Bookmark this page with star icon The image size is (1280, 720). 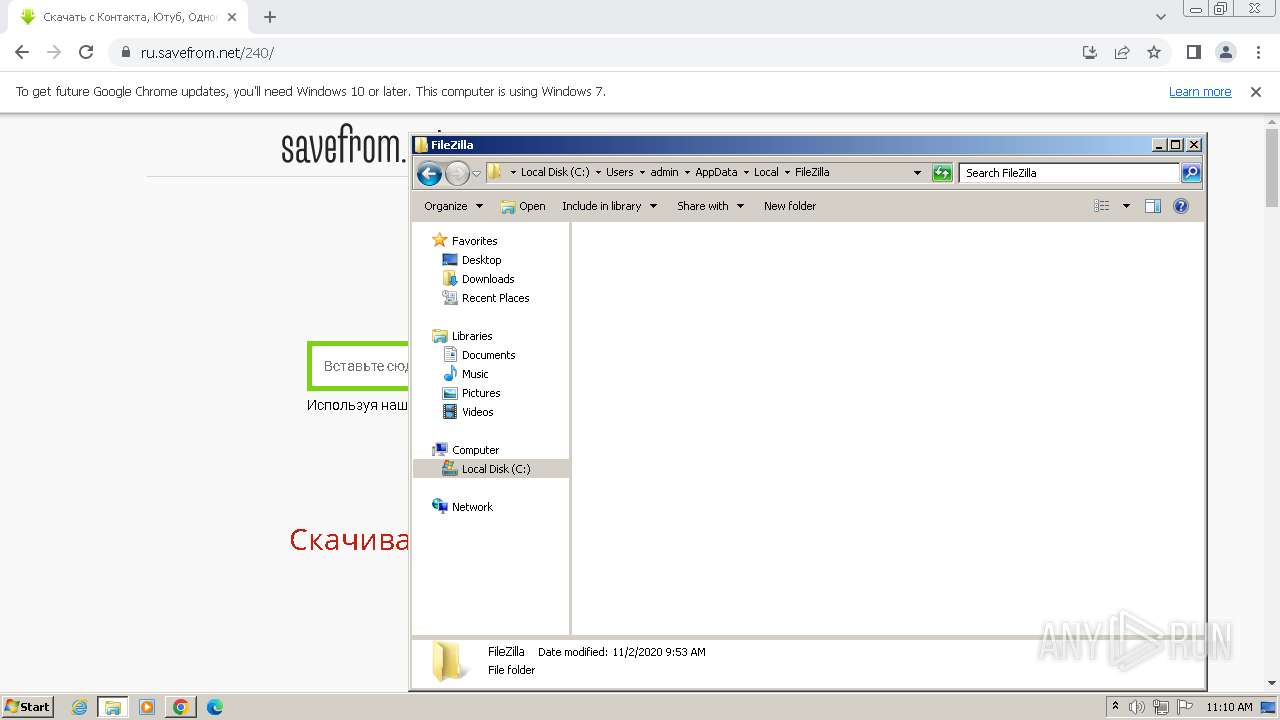click(1154, 52)
